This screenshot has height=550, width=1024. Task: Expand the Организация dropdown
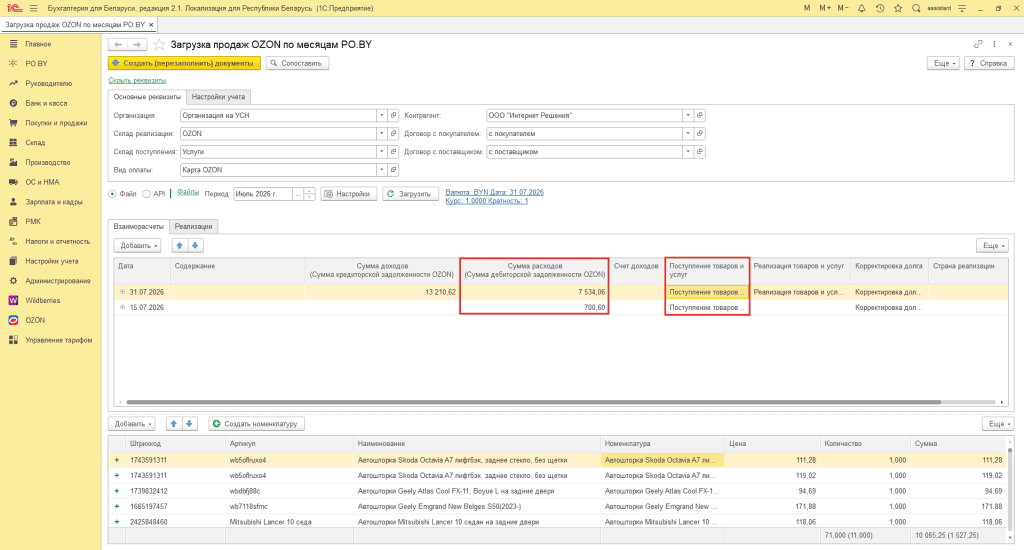pos(381,116)
